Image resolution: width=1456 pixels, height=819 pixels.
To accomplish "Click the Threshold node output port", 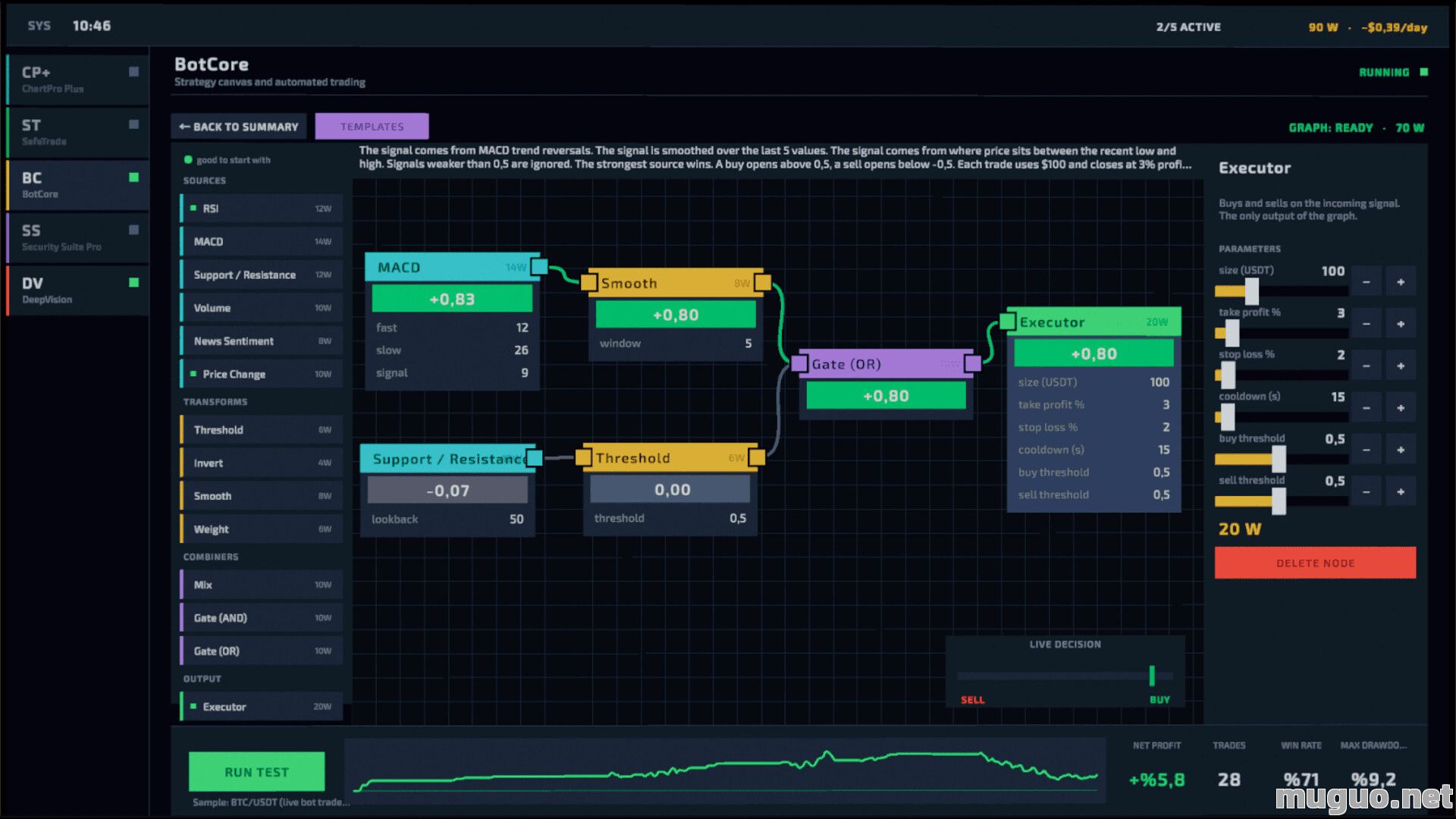I will pos(757,457).
